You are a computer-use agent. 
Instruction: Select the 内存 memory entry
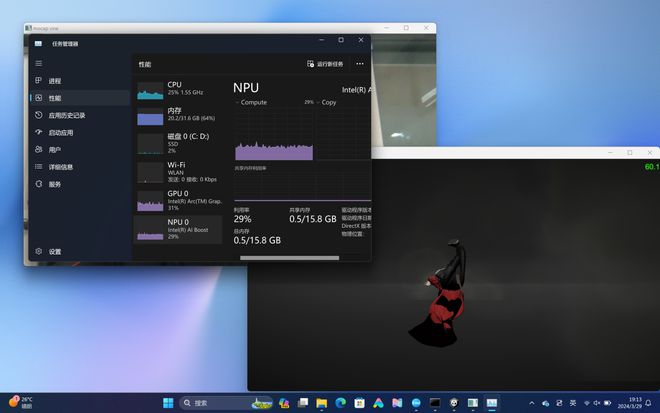[x=178, y=115]
